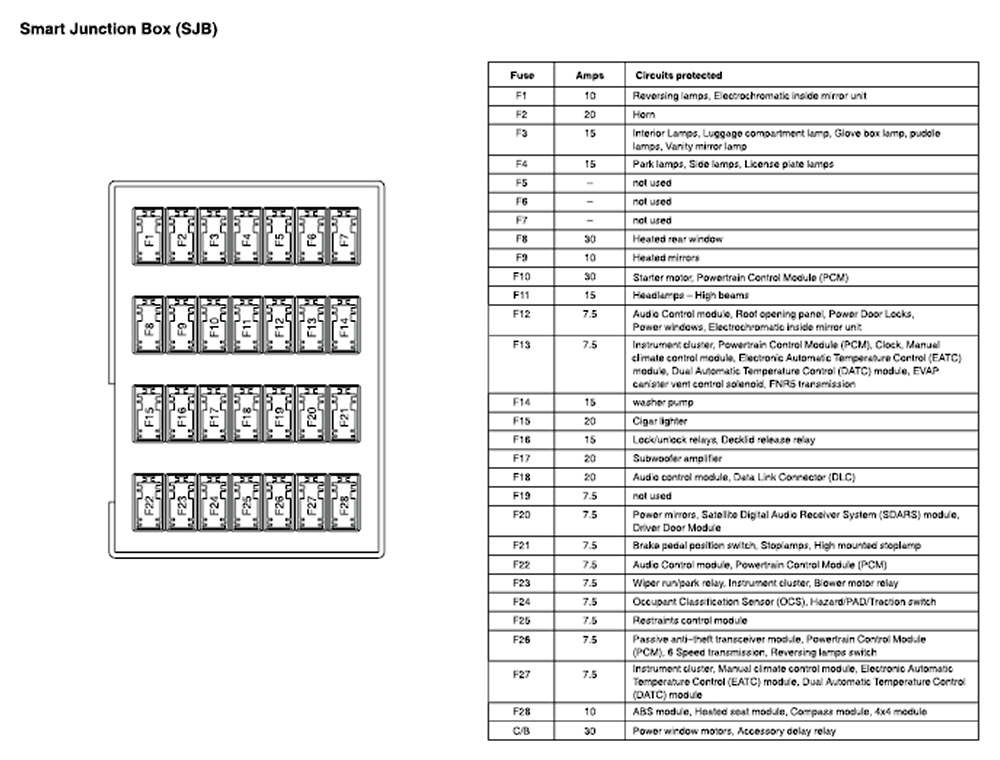The image size is (1000, 760).
Task: Select fuse F12 in the diagram
Action: click(279, 325)
